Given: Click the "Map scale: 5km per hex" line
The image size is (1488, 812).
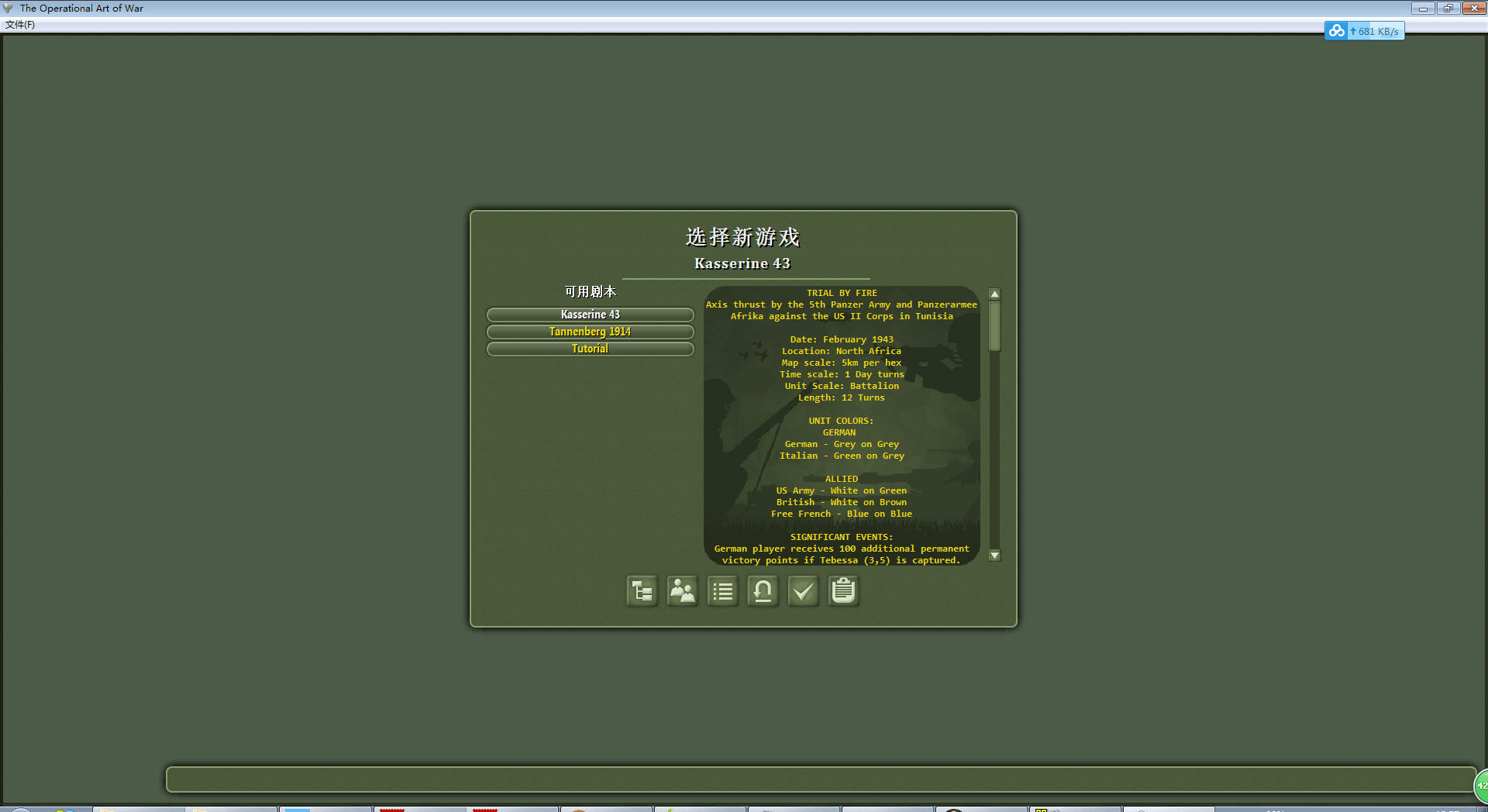Looking at the screenshot, I should coord(842,363).
